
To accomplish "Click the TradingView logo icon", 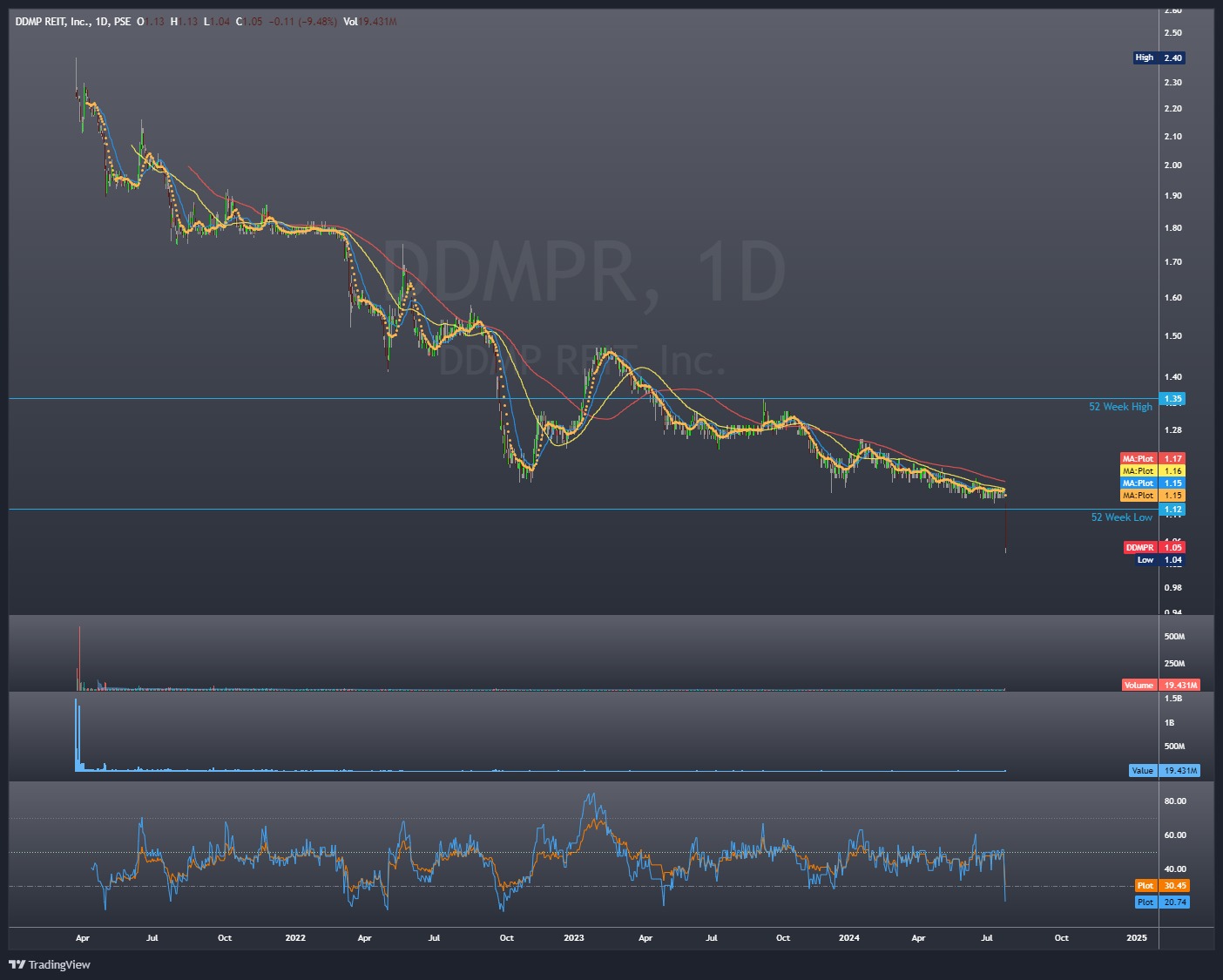I will 15,965.
